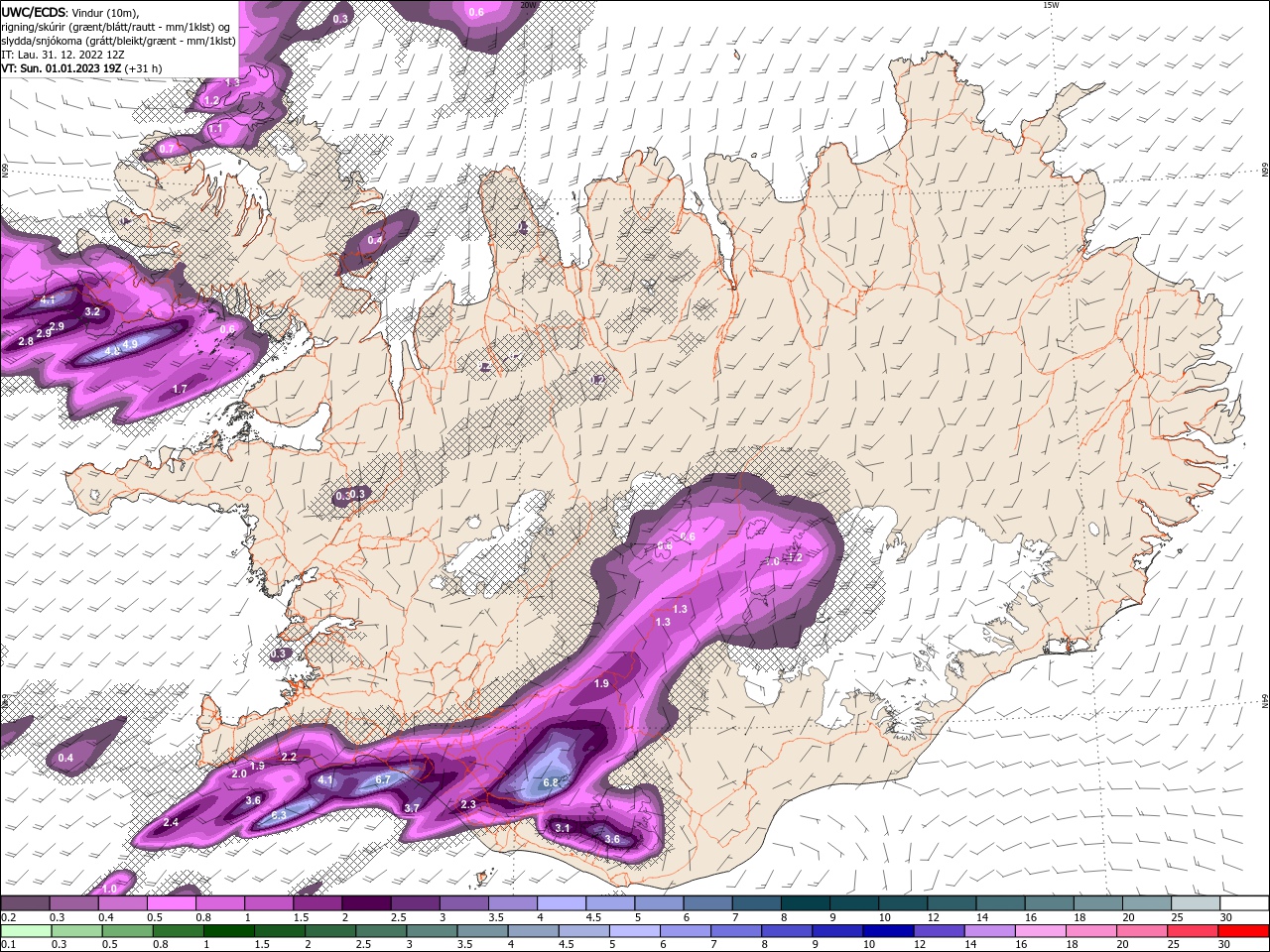Screen dimensions: 1270x952
Task: Click the bright pink 0.5 upper legend swatch
Action: click(172, 902)
